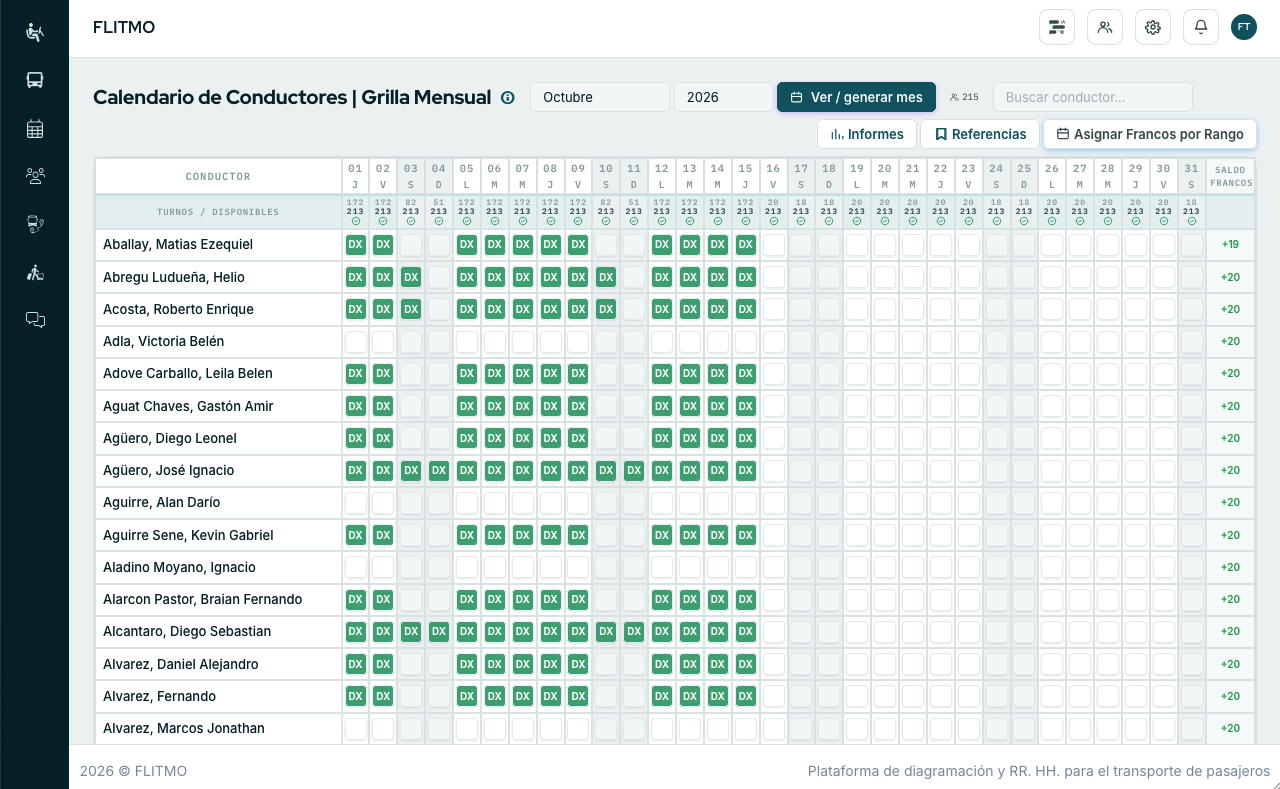Toggle DX on day 15 for Alvarez, Fernando
Image resolution: width=1280 pixels, height=789 pixels.
point(745,696)
